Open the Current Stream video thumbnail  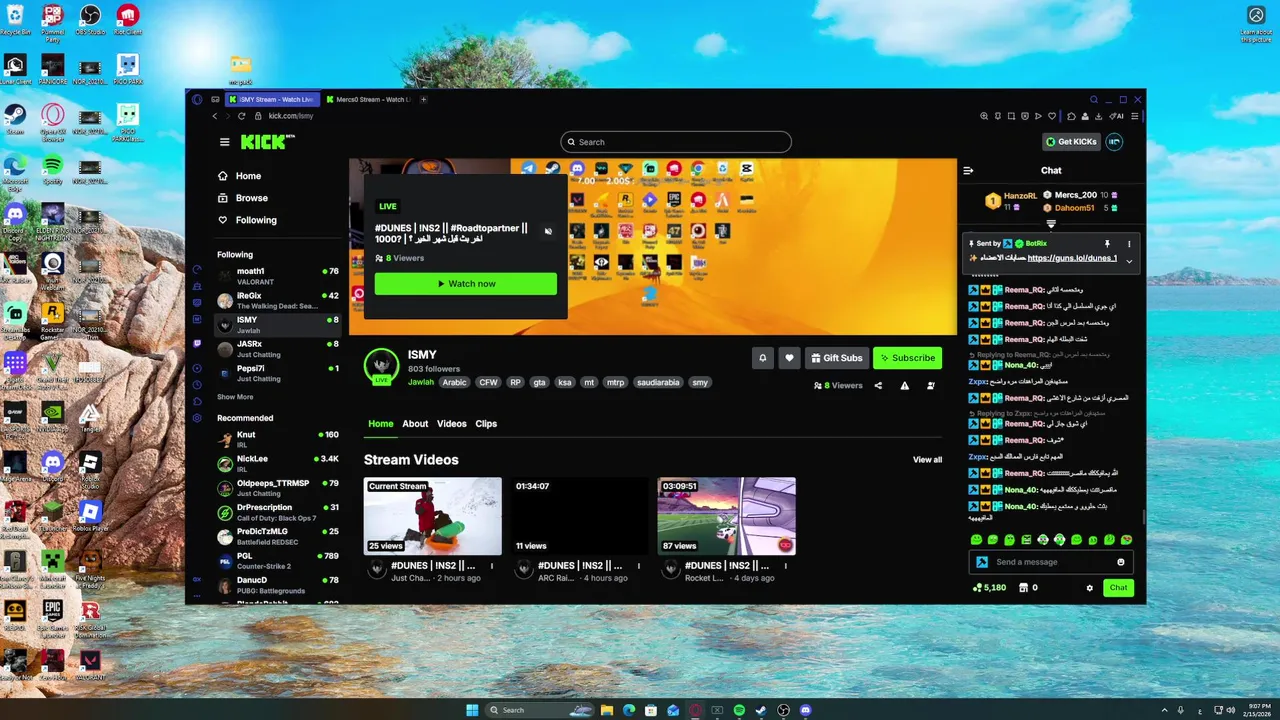[x=432, y=516]
